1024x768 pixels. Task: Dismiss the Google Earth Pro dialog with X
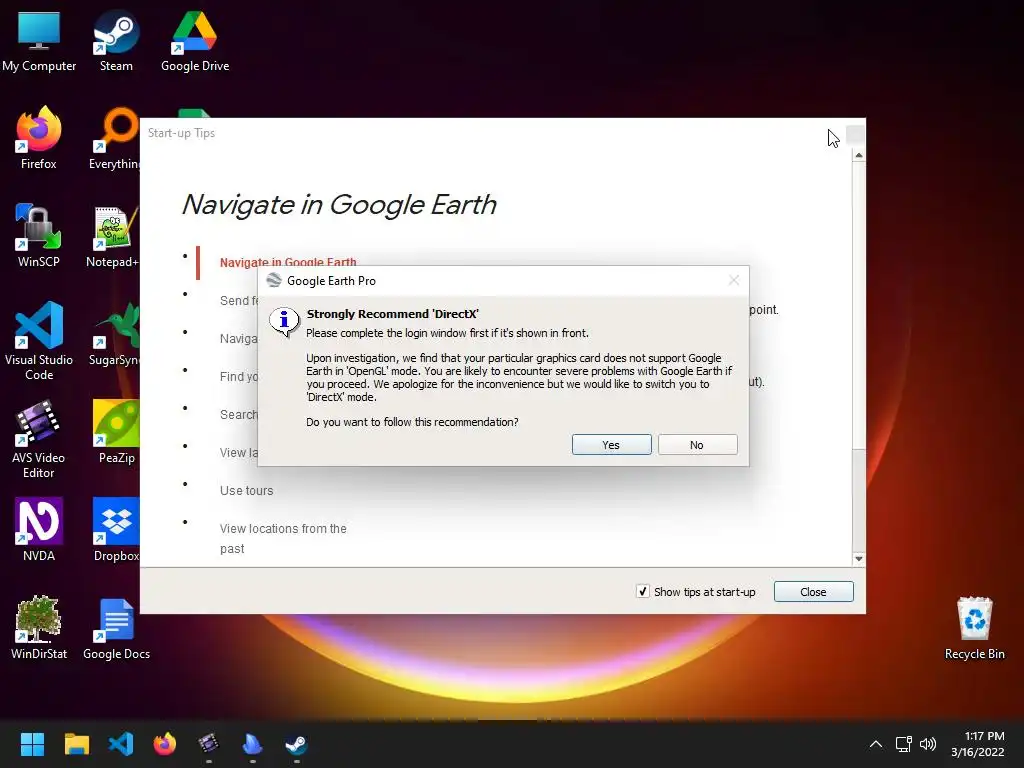733,280
